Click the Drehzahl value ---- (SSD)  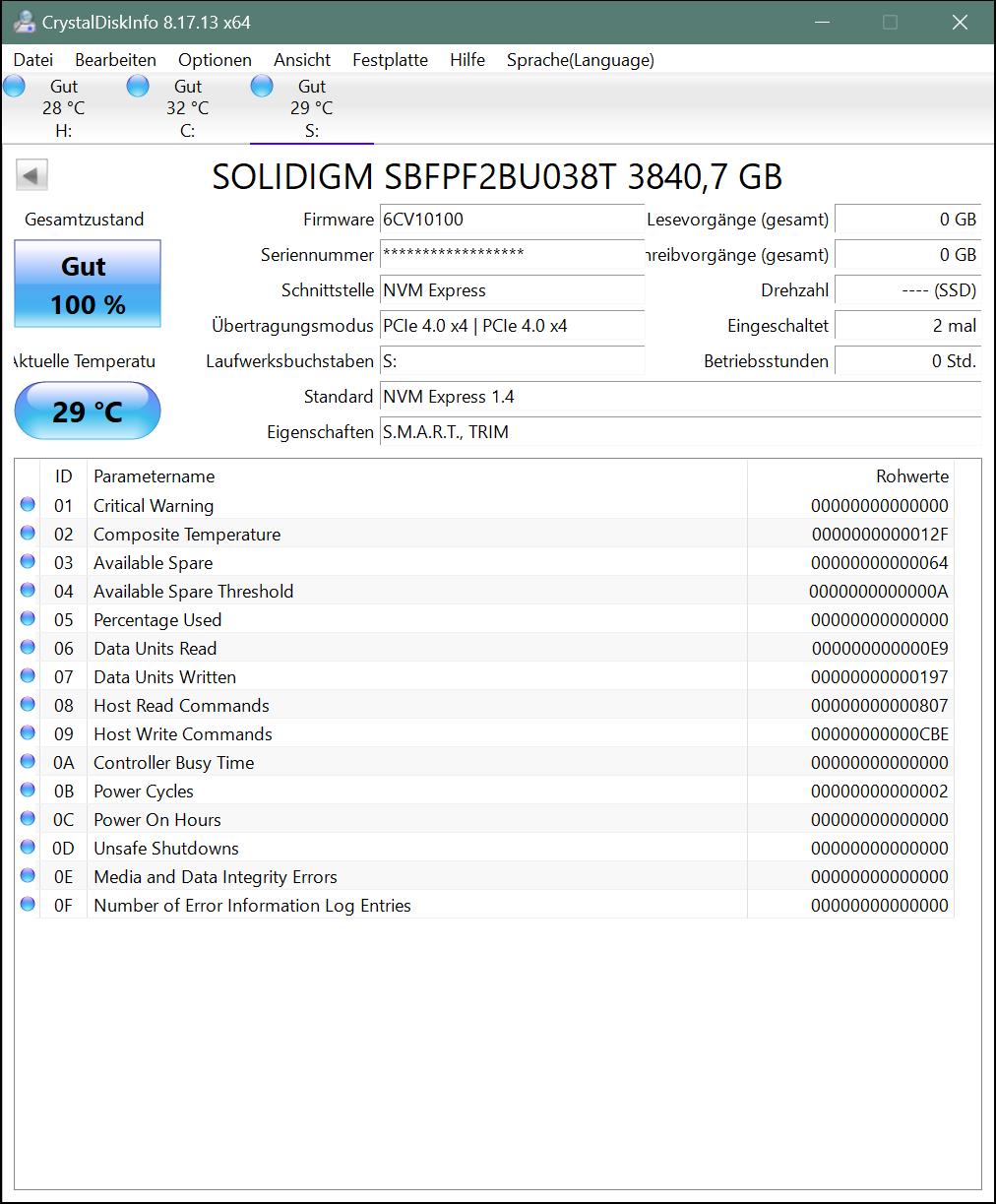coord(907,290)
